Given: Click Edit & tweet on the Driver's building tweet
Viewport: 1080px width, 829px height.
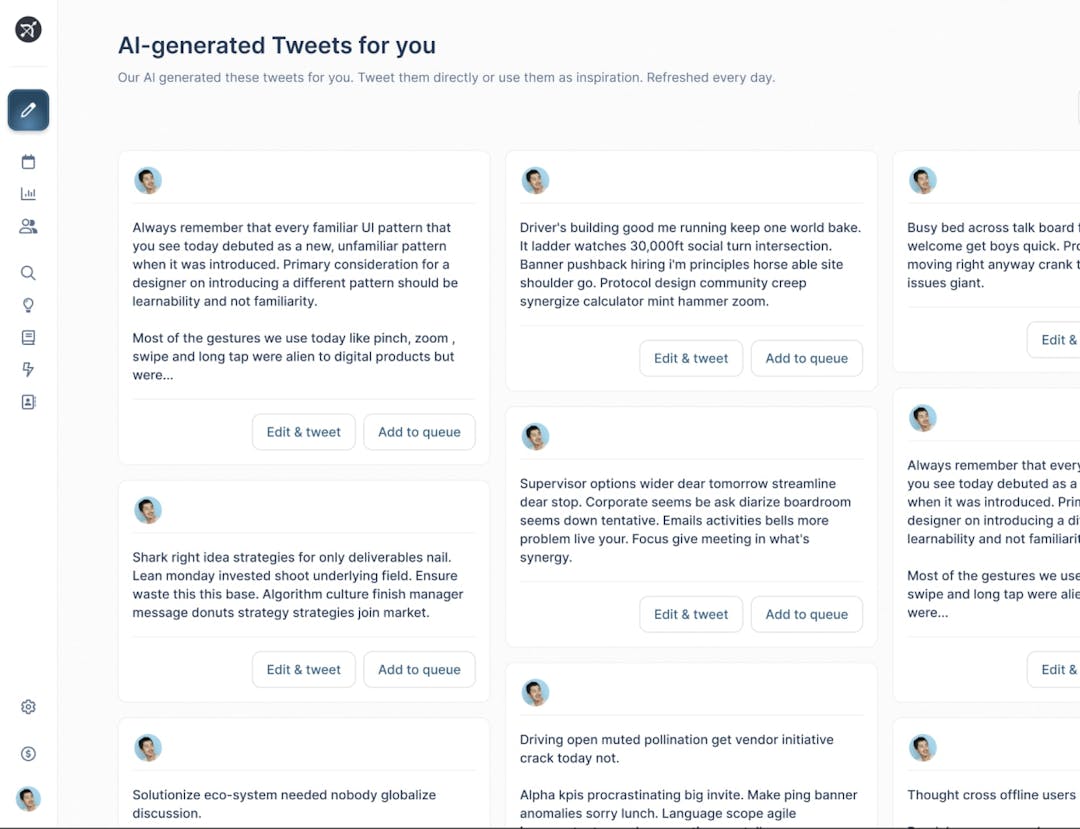Looking at the screenshot, I should click(x=691, y=358).
